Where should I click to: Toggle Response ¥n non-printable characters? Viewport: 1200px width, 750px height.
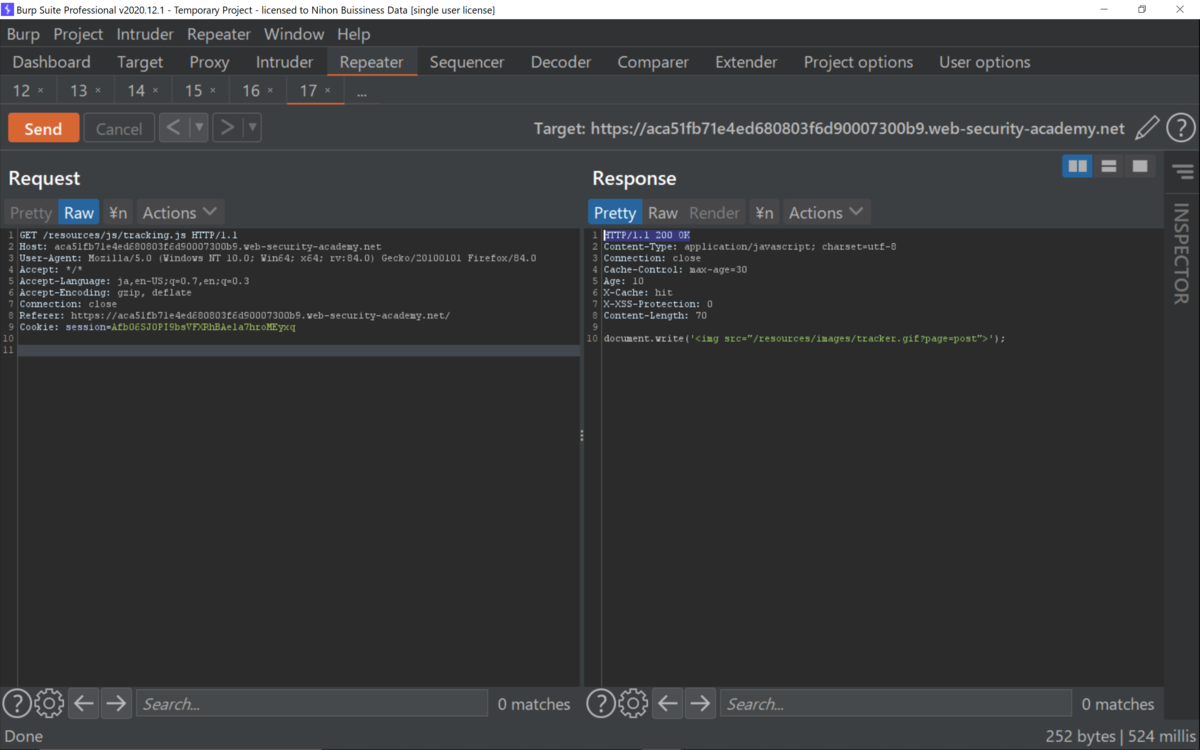[x=764, y=212]
